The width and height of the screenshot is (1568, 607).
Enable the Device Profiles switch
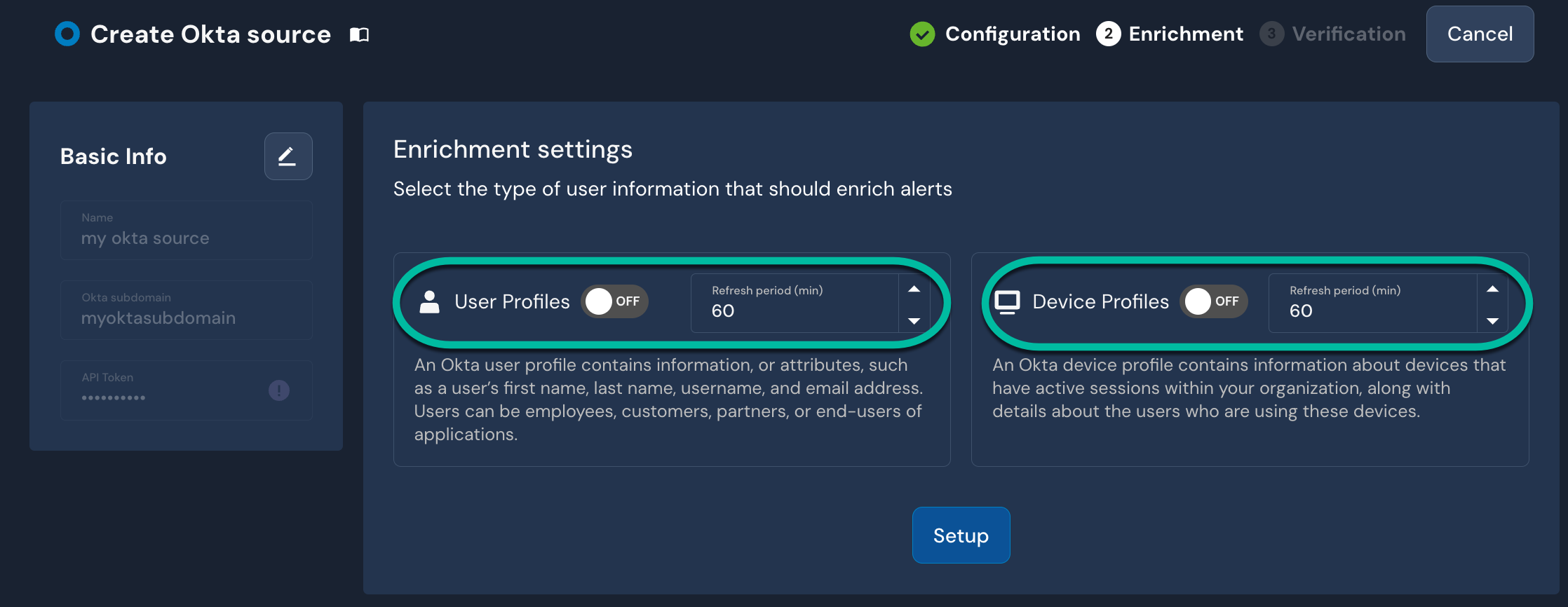(1214, 301)
